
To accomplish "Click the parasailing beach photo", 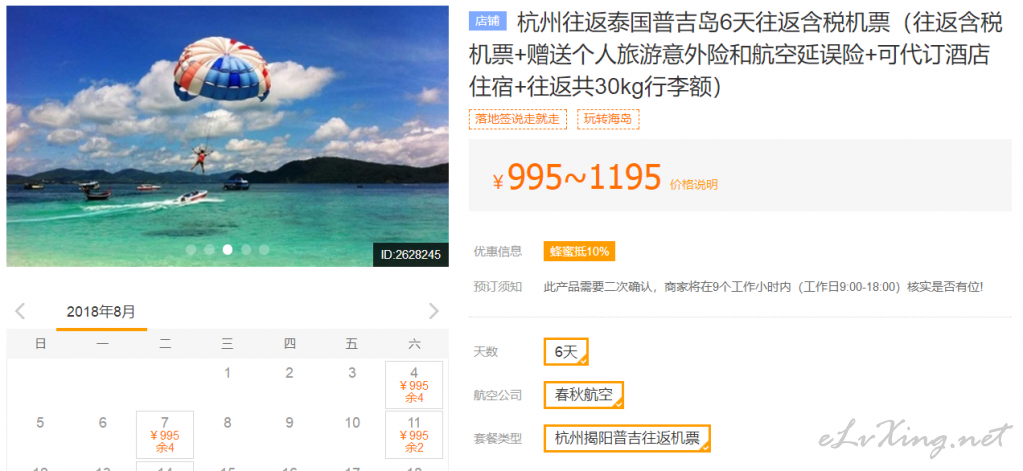I will (x=228, y=136).
